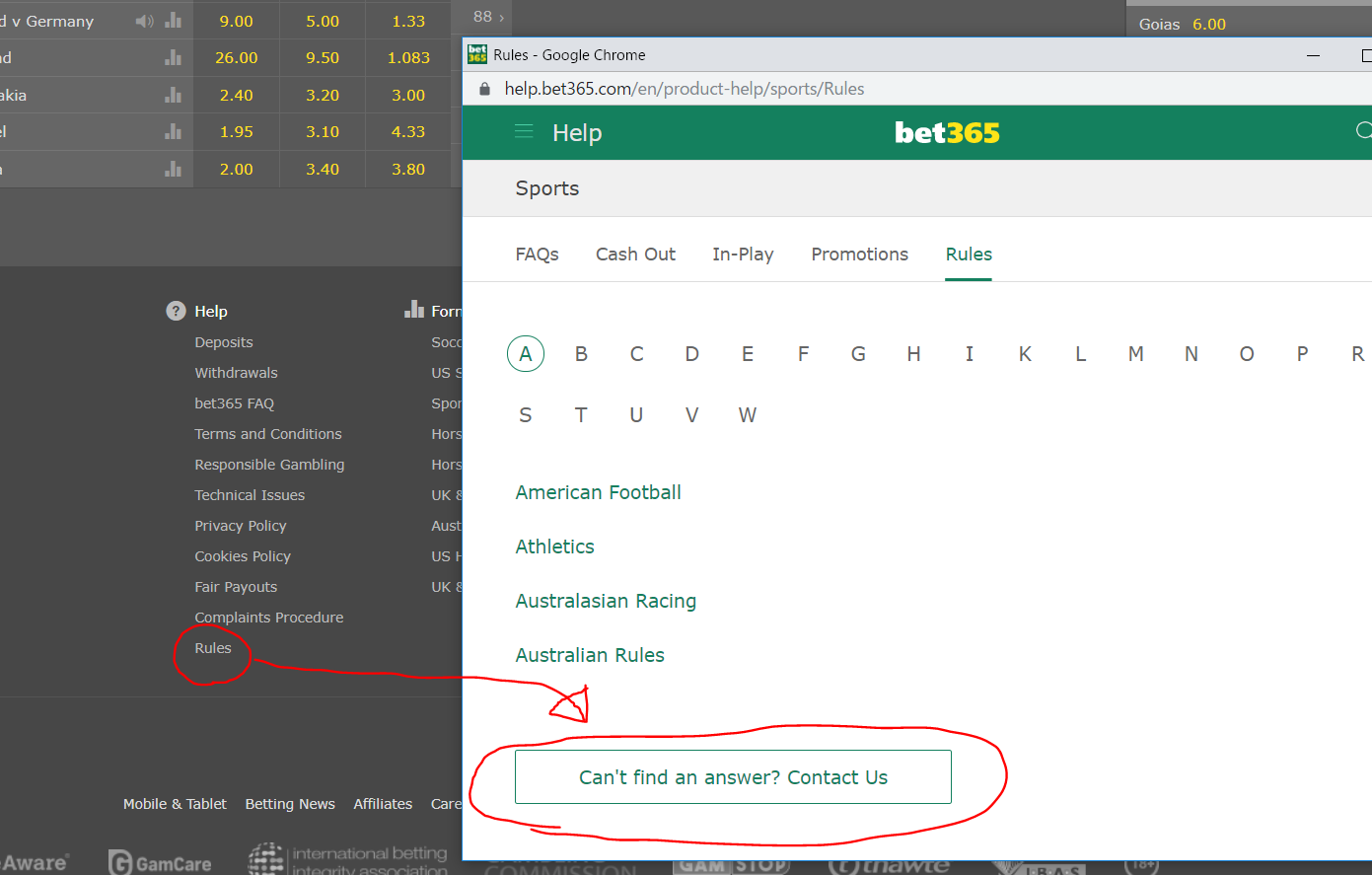Open Complaints Procedure footer link
The image size is (1372, 875).
[x=269, y=618]
